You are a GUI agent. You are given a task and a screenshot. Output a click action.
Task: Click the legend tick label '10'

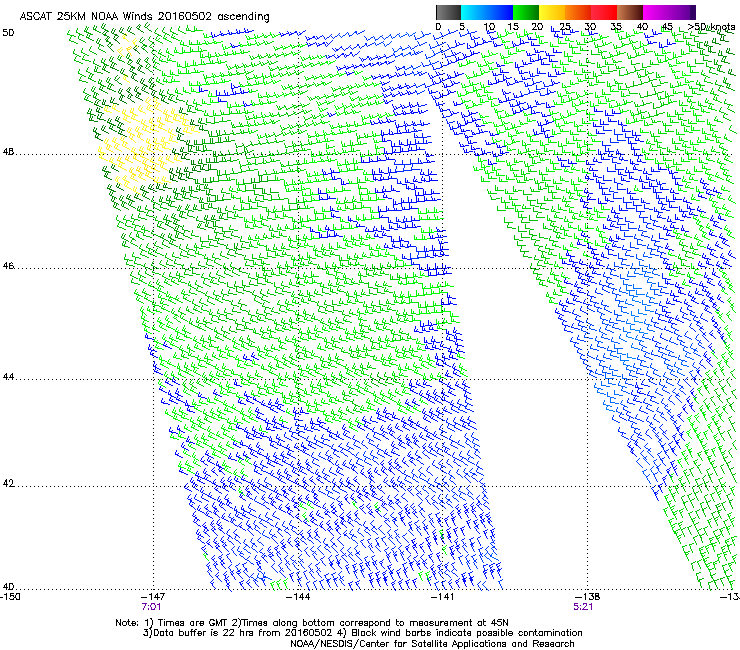pos(489,27)
